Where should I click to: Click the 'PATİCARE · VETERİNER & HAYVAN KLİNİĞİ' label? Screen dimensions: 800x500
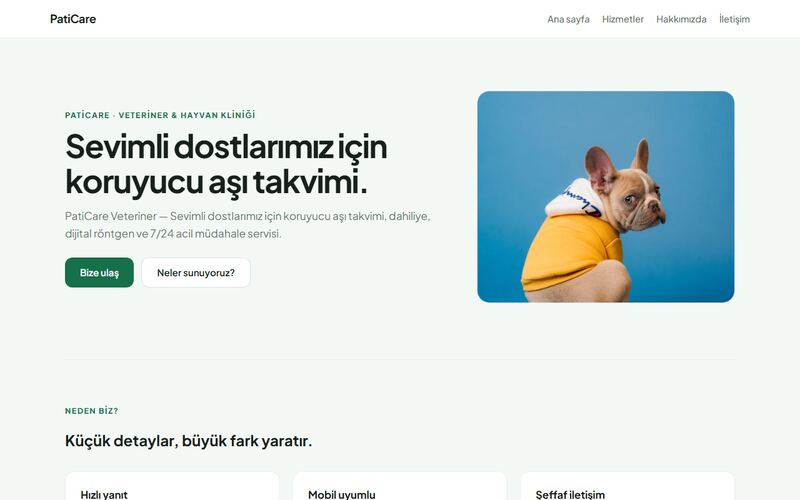160,115
